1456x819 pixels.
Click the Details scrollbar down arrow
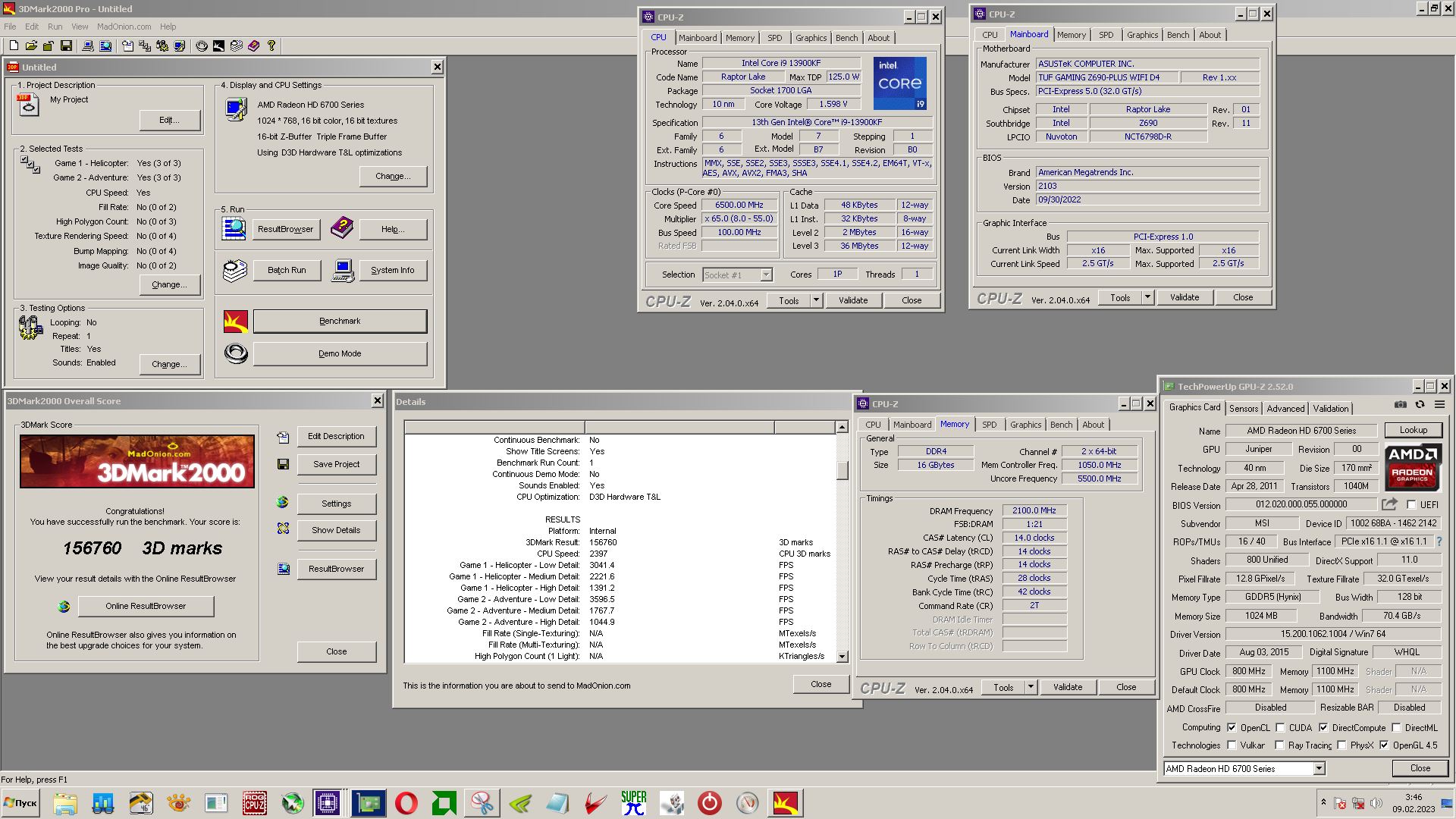click(842, 656)
